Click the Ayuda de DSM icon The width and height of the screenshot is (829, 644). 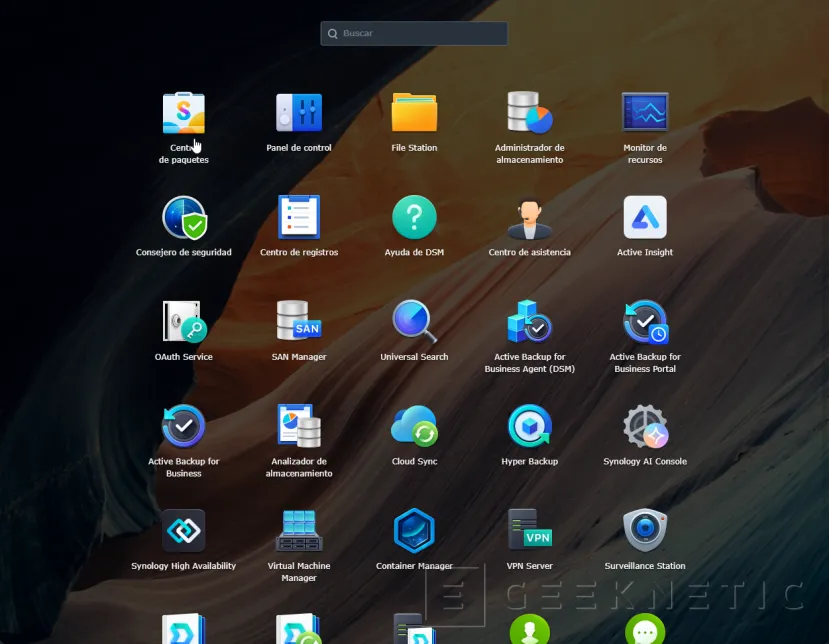click(414, 218)
